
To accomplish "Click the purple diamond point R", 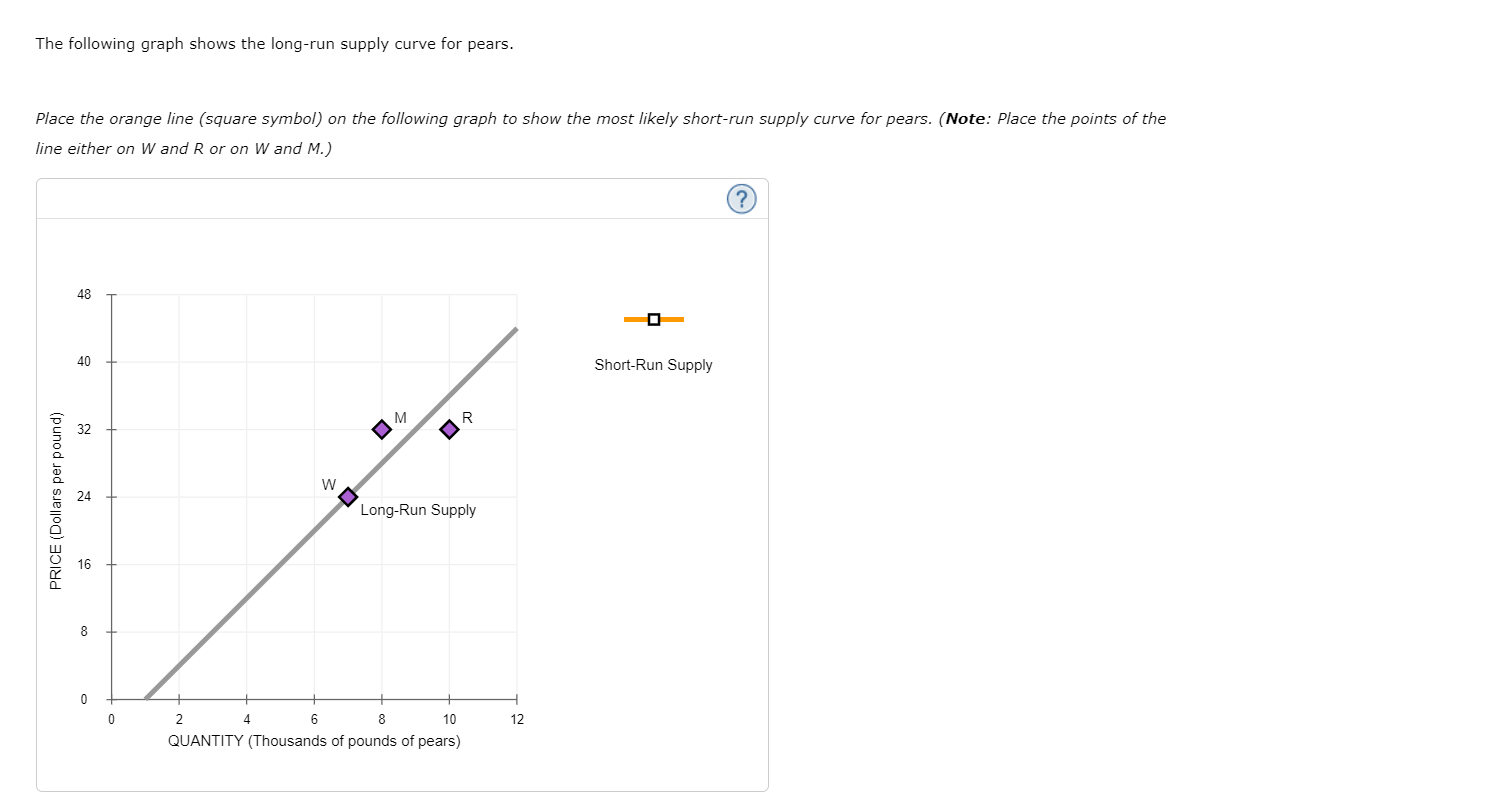I will point(449,429).
